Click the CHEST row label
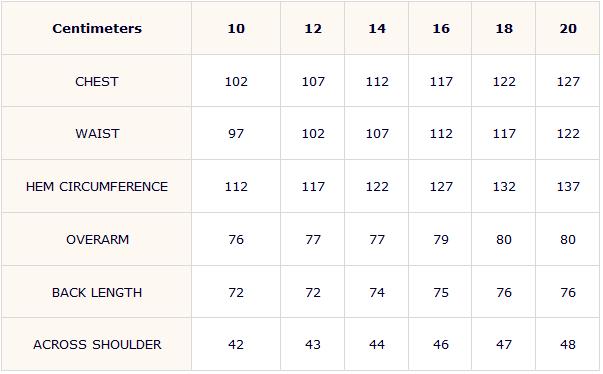Viewport: 603px width, 374px height. pyautogui.click(x=97, y=81)
